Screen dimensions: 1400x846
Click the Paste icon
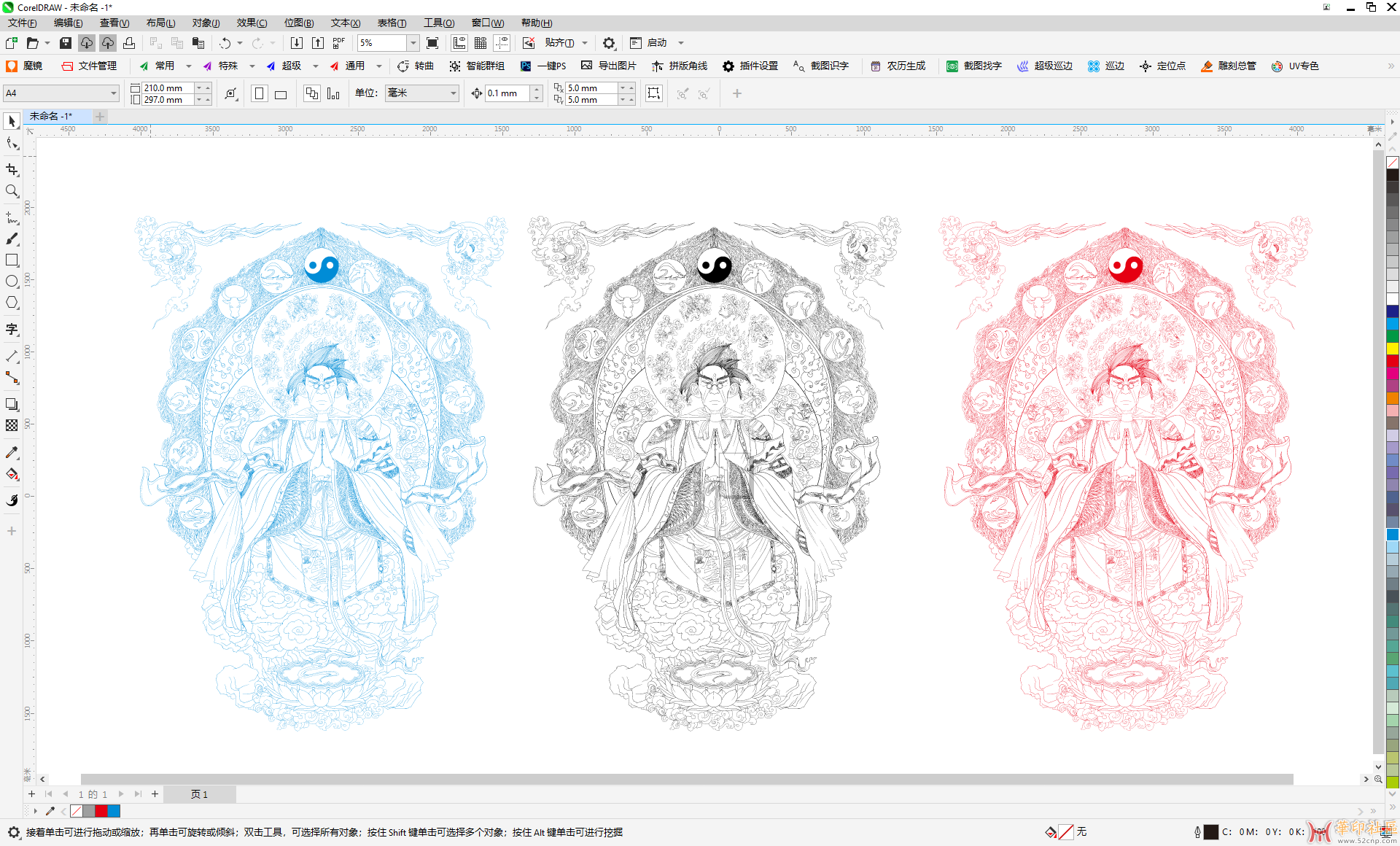[198, 43]
